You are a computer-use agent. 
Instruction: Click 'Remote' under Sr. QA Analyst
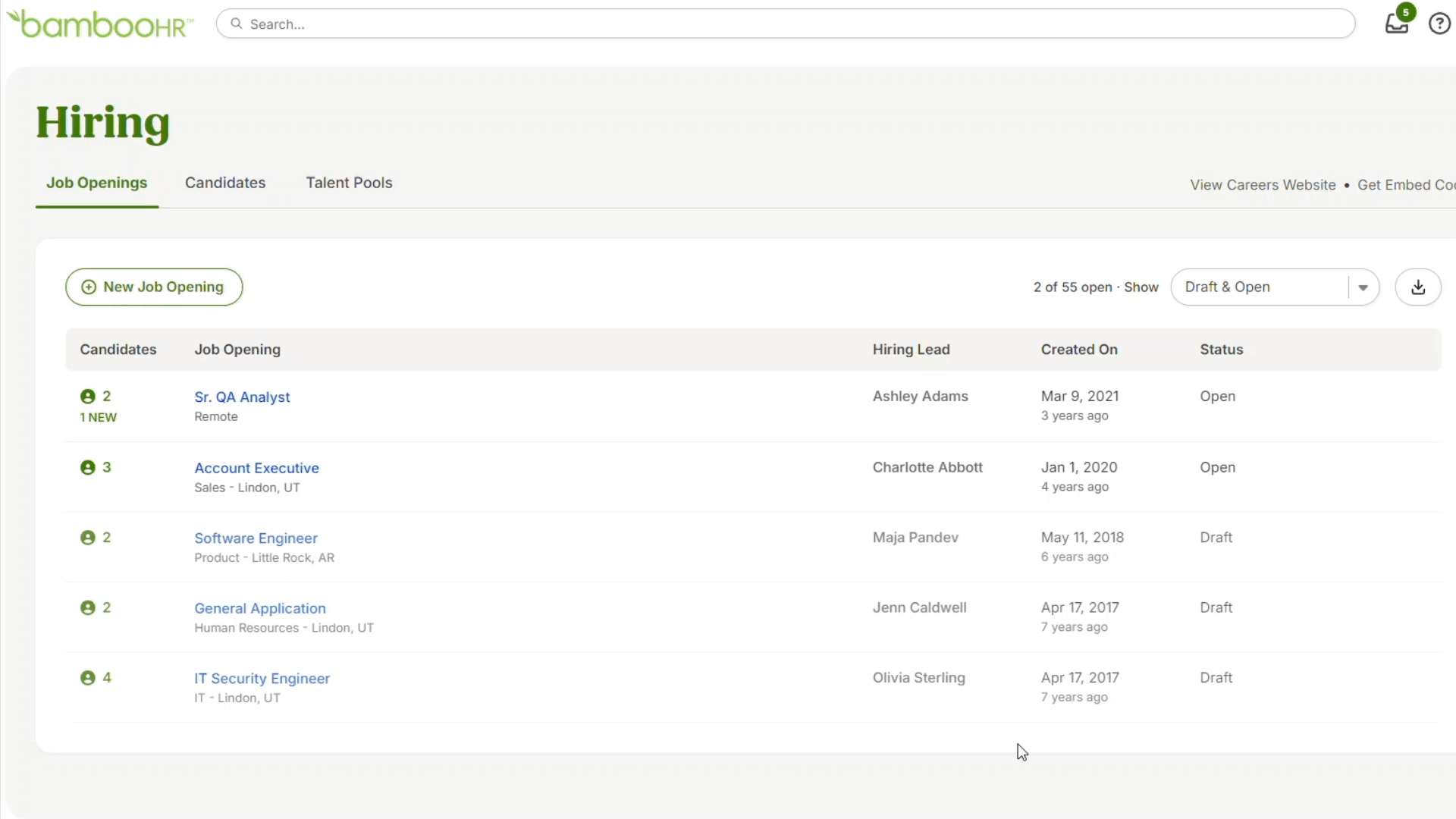pos(216,417)
